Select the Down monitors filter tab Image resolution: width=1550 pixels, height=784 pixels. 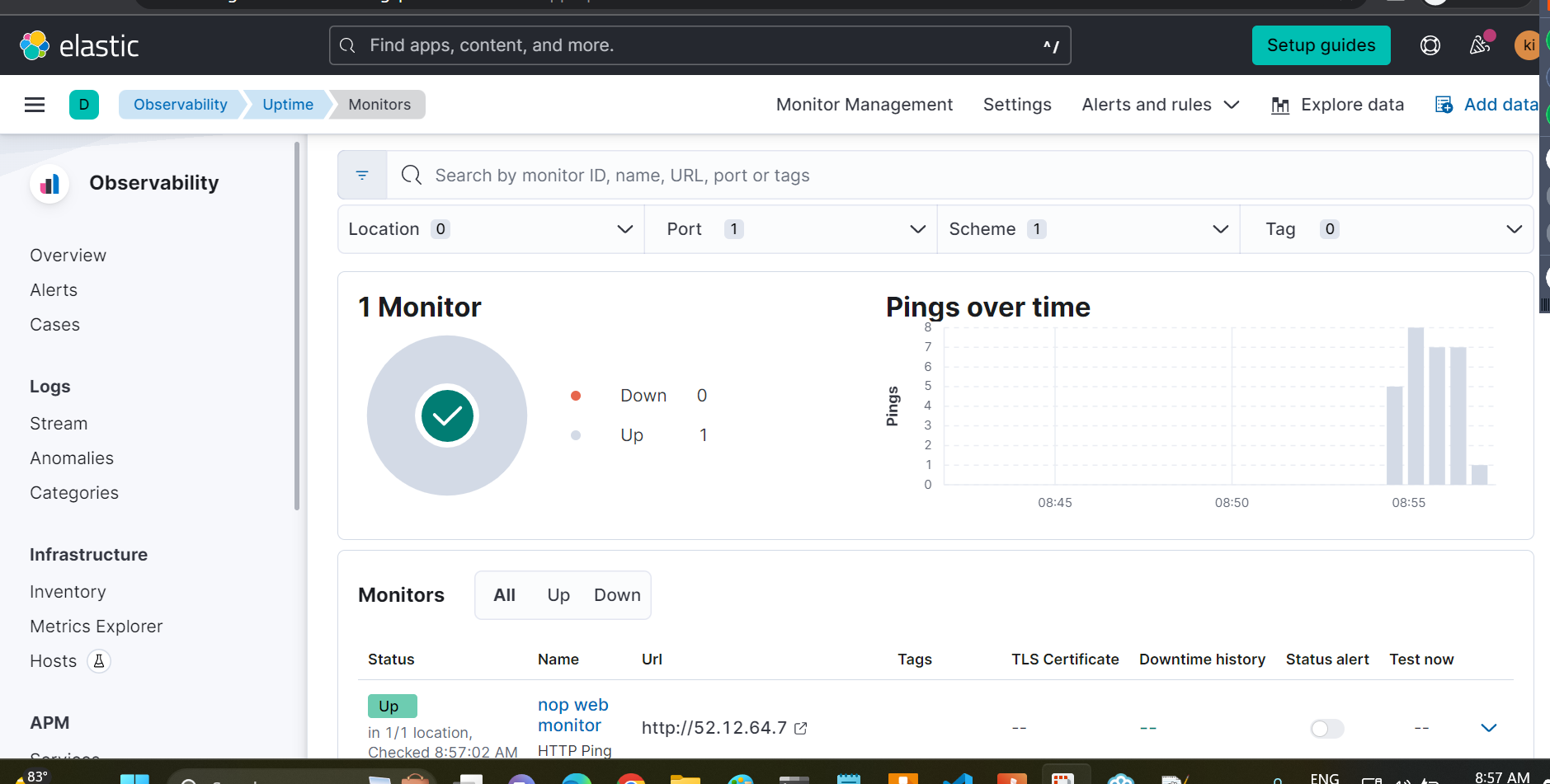[x=617, y=595]
